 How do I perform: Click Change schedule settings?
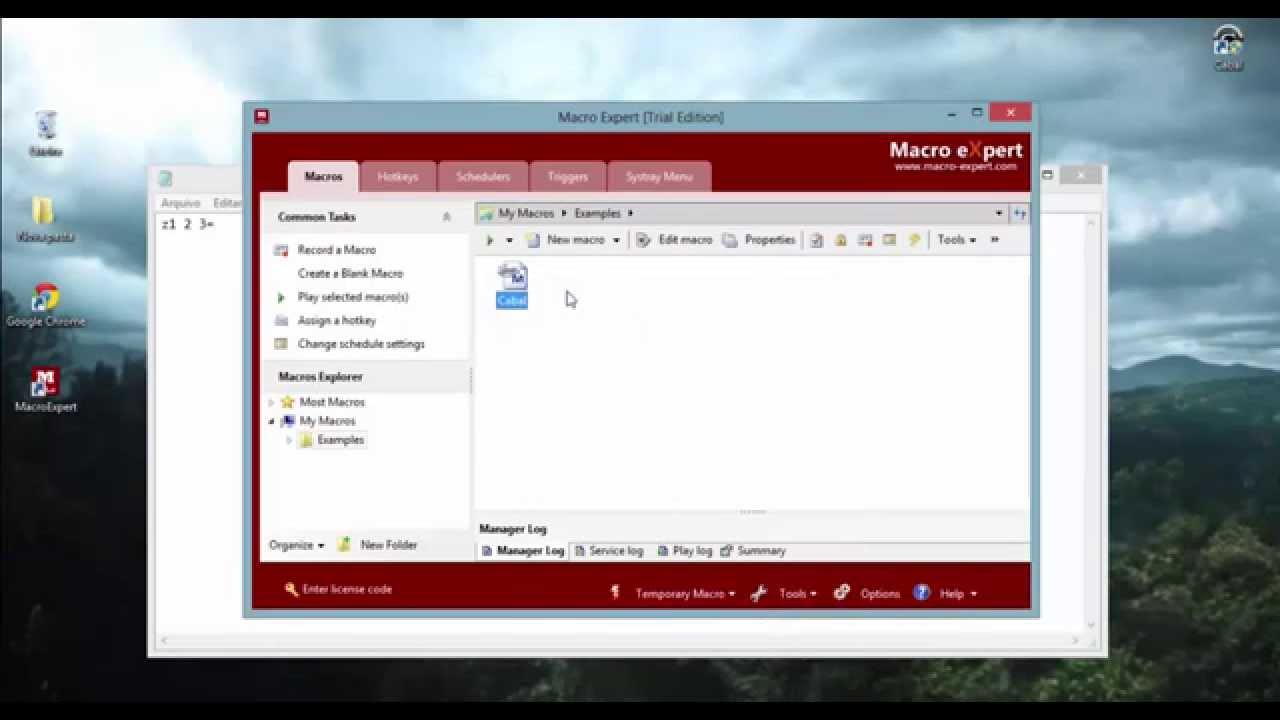click(x=361, y=344)
